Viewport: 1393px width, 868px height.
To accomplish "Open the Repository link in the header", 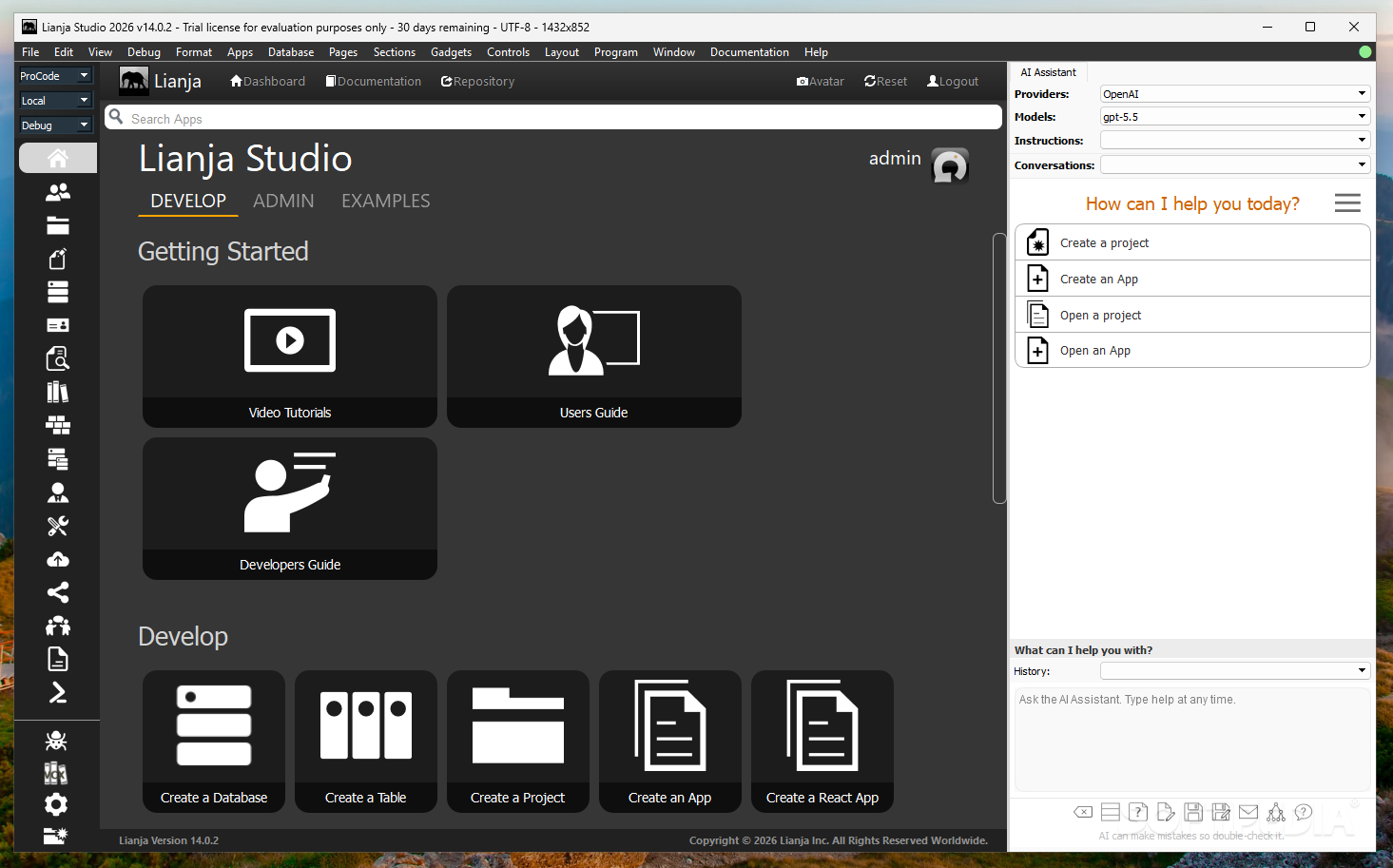I will (477, 82).
